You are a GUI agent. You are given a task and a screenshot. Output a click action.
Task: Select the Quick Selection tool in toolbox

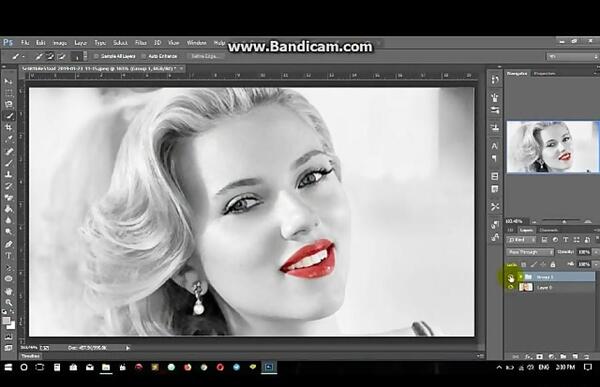tap(8, 116)
